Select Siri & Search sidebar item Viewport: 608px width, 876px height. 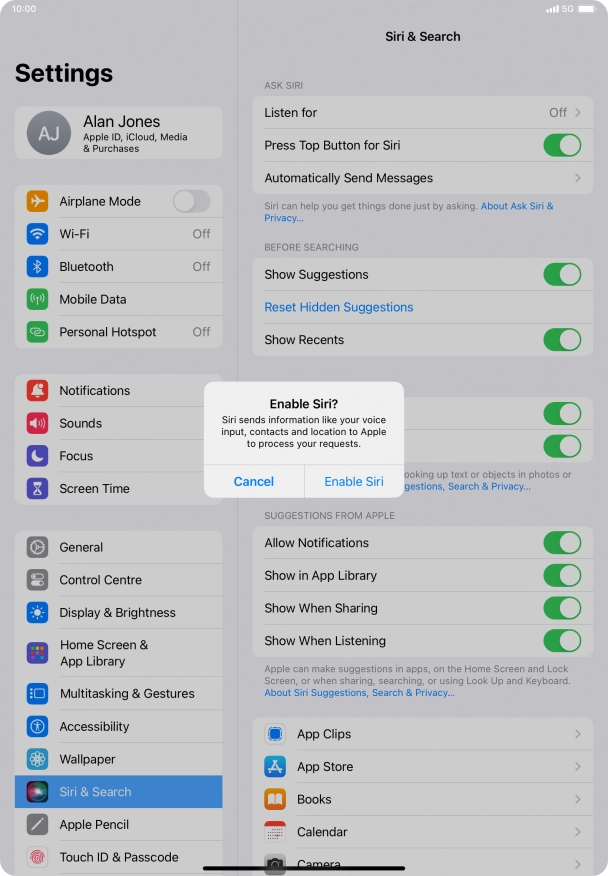[x=118, y=792]
